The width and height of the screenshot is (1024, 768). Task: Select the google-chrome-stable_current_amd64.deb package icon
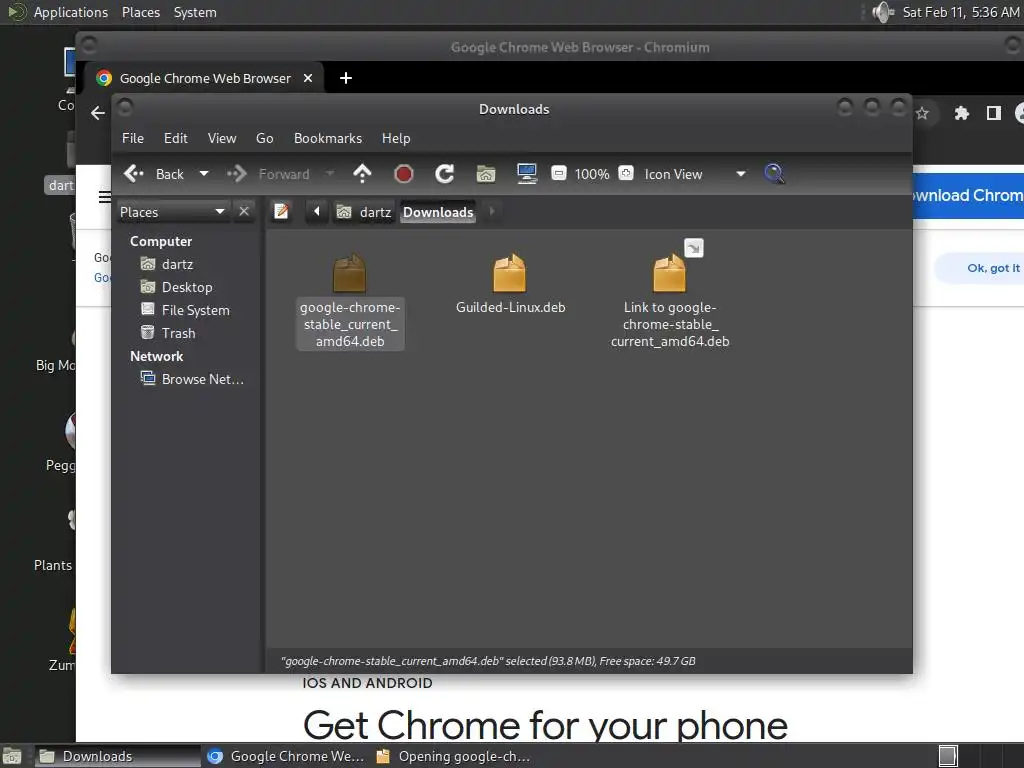349,273
